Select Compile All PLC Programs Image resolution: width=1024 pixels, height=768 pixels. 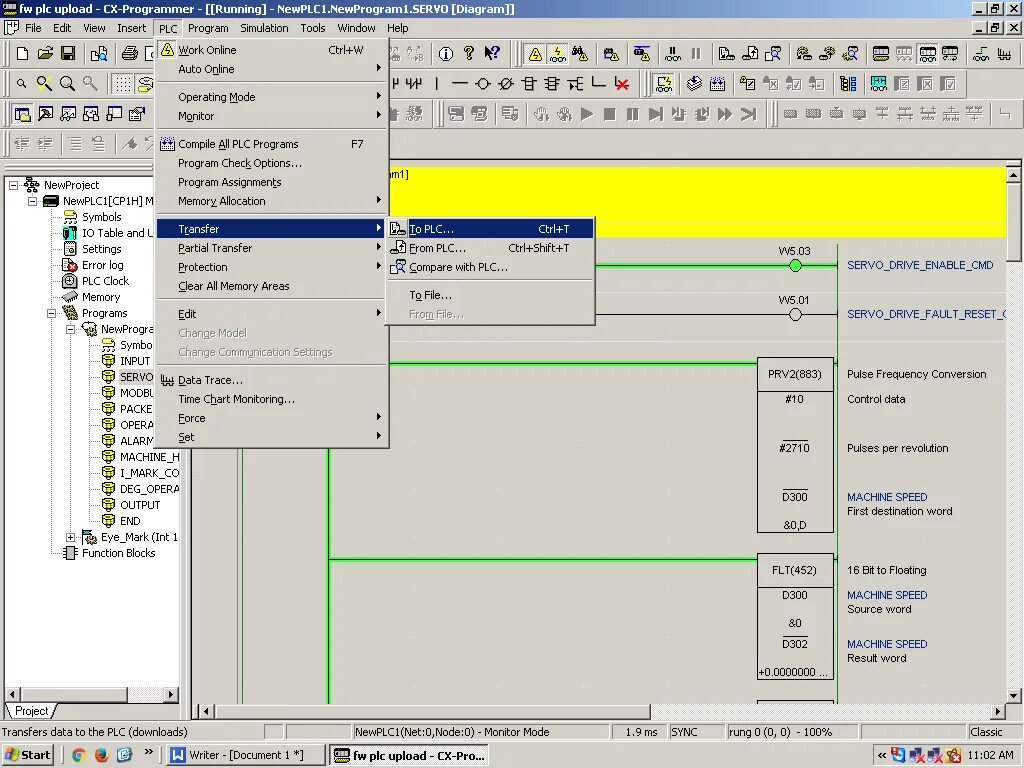tap(272, 144)
